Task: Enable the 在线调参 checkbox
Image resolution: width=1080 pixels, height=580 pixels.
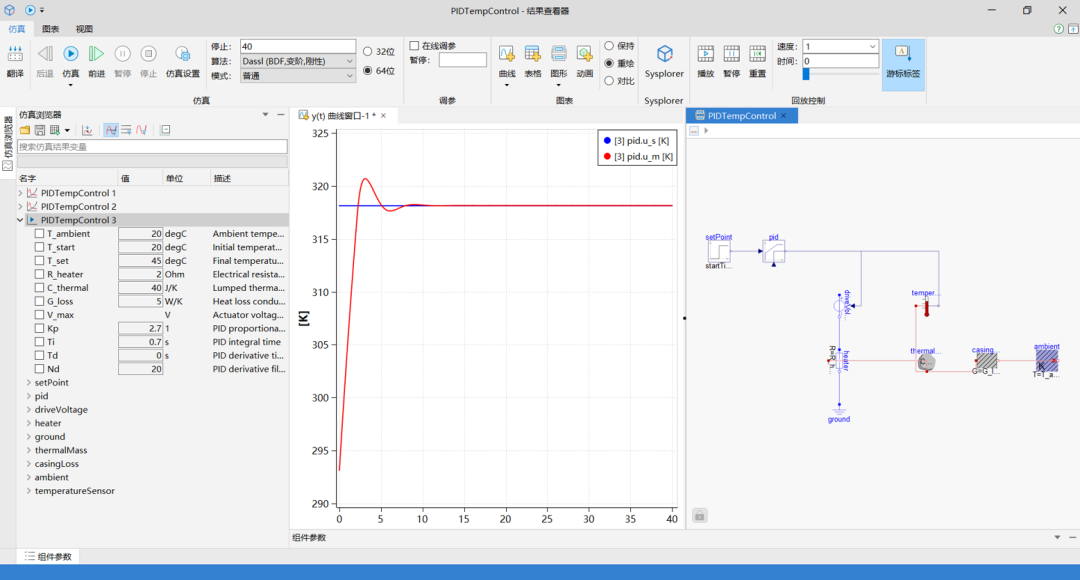Action: coord(414,45)
